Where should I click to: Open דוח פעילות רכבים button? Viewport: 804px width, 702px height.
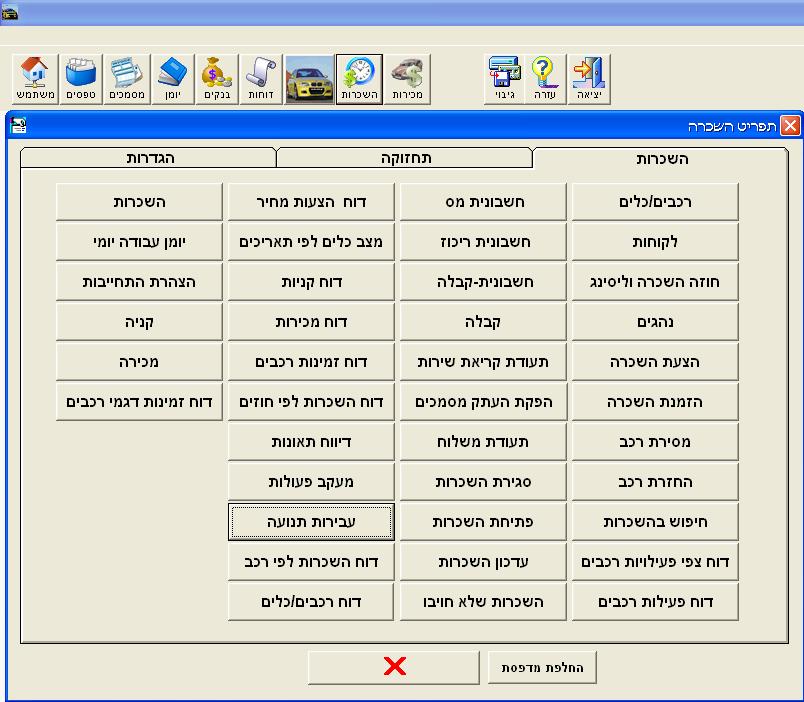tap(655, 601)
